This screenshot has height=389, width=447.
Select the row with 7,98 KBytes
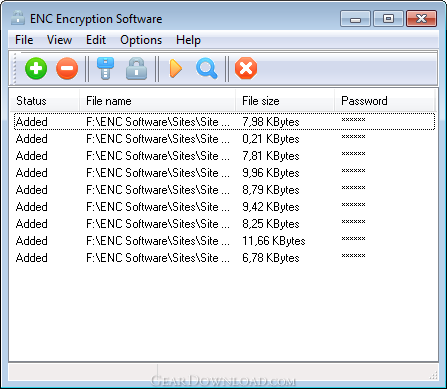click(224, 122)
